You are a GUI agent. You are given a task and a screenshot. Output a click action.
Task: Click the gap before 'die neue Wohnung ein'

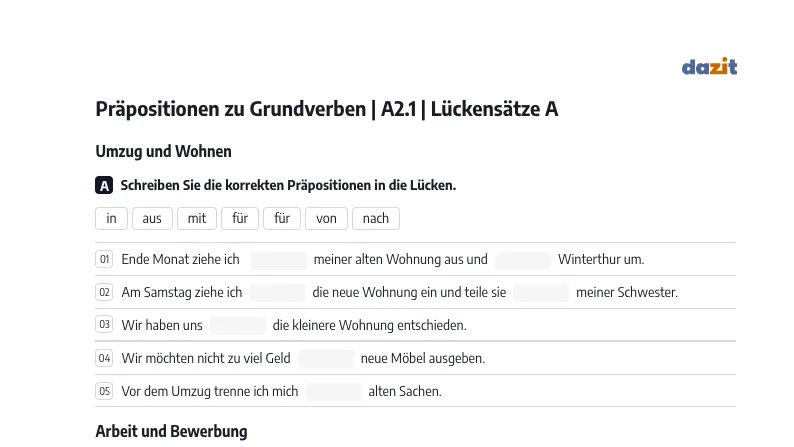tap(277, 293)
